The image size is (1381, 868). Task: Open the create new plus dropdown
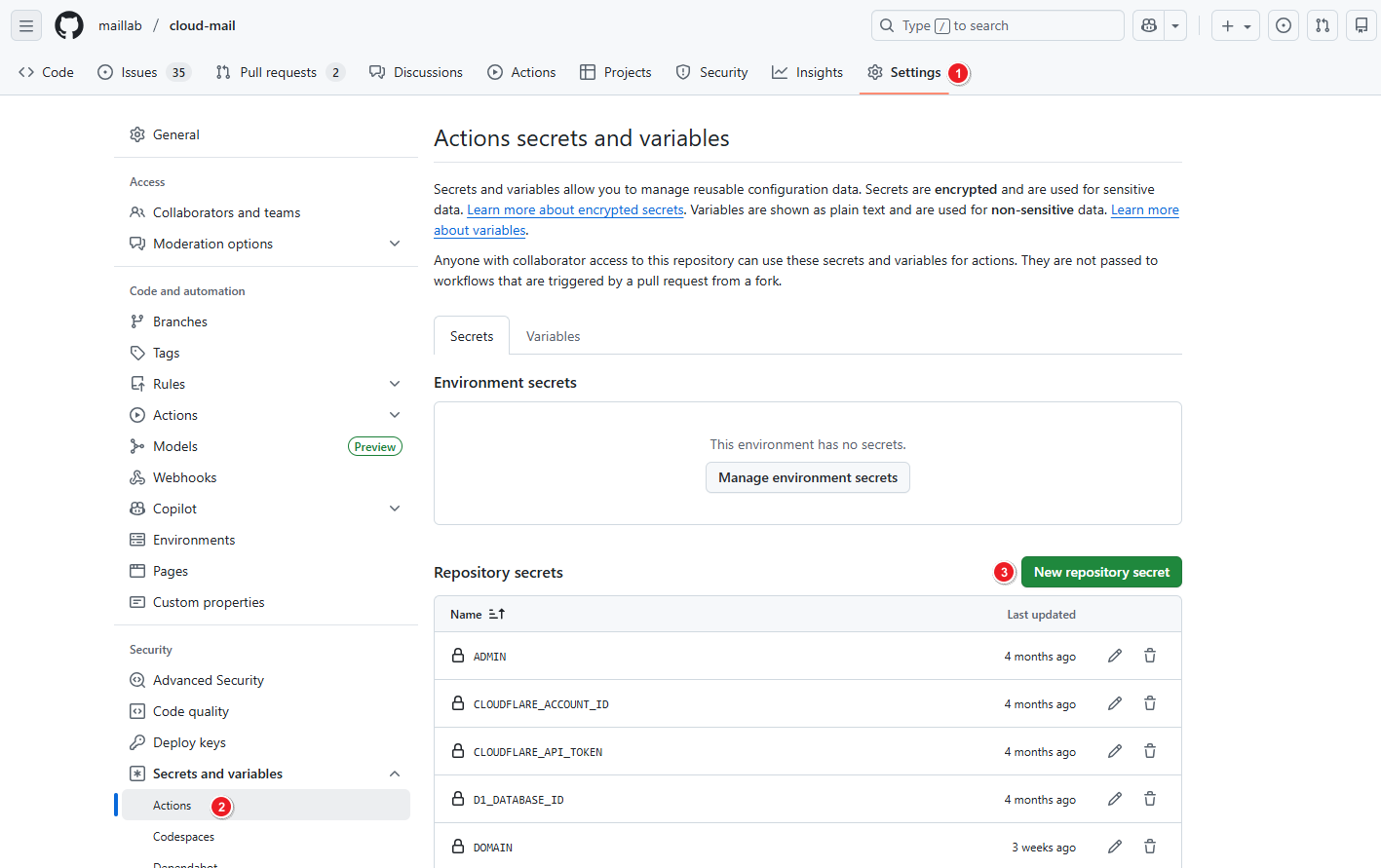pos(1236,26)
